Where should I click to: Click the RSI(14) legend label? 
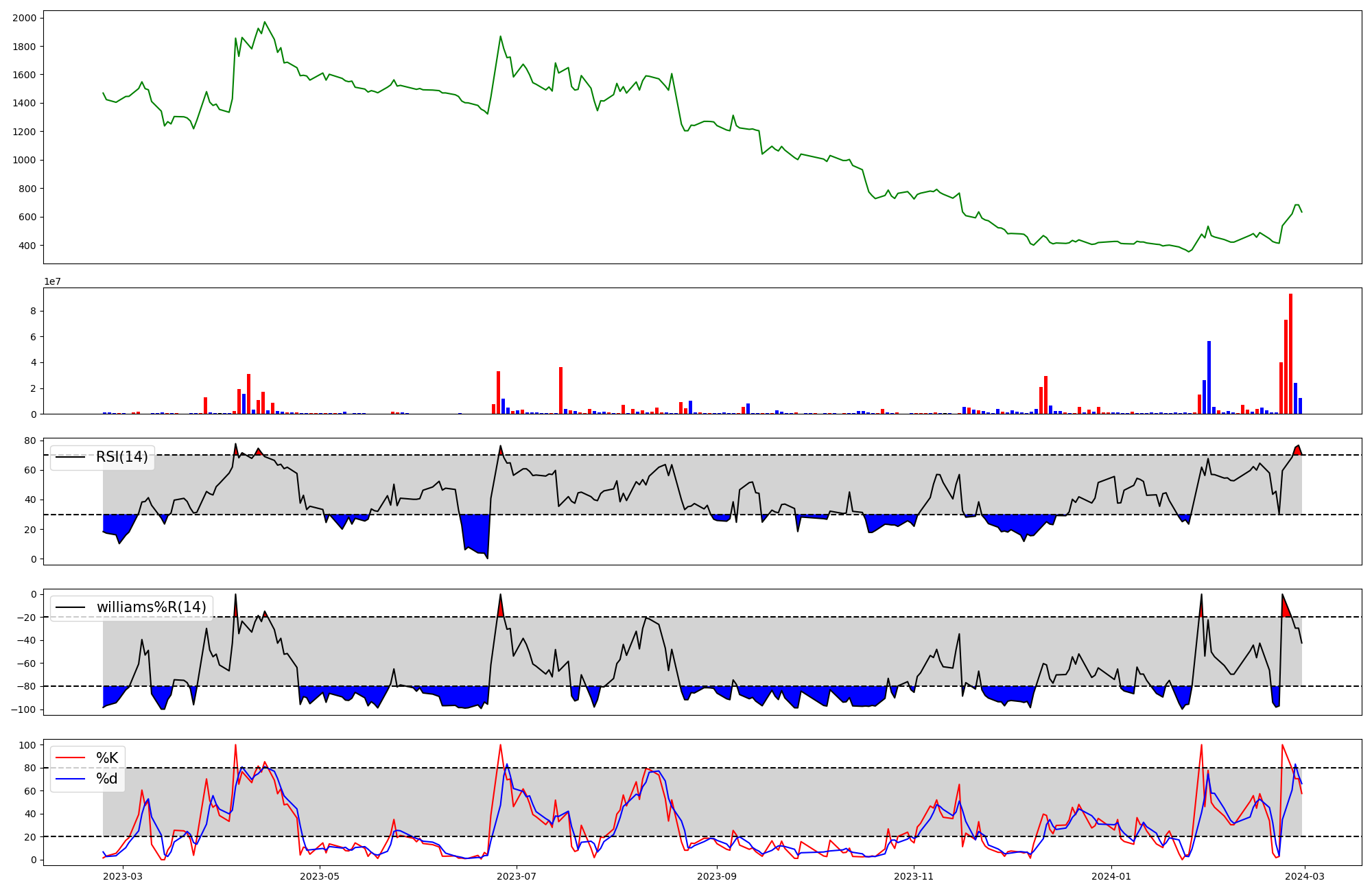[x=121, y=457]
